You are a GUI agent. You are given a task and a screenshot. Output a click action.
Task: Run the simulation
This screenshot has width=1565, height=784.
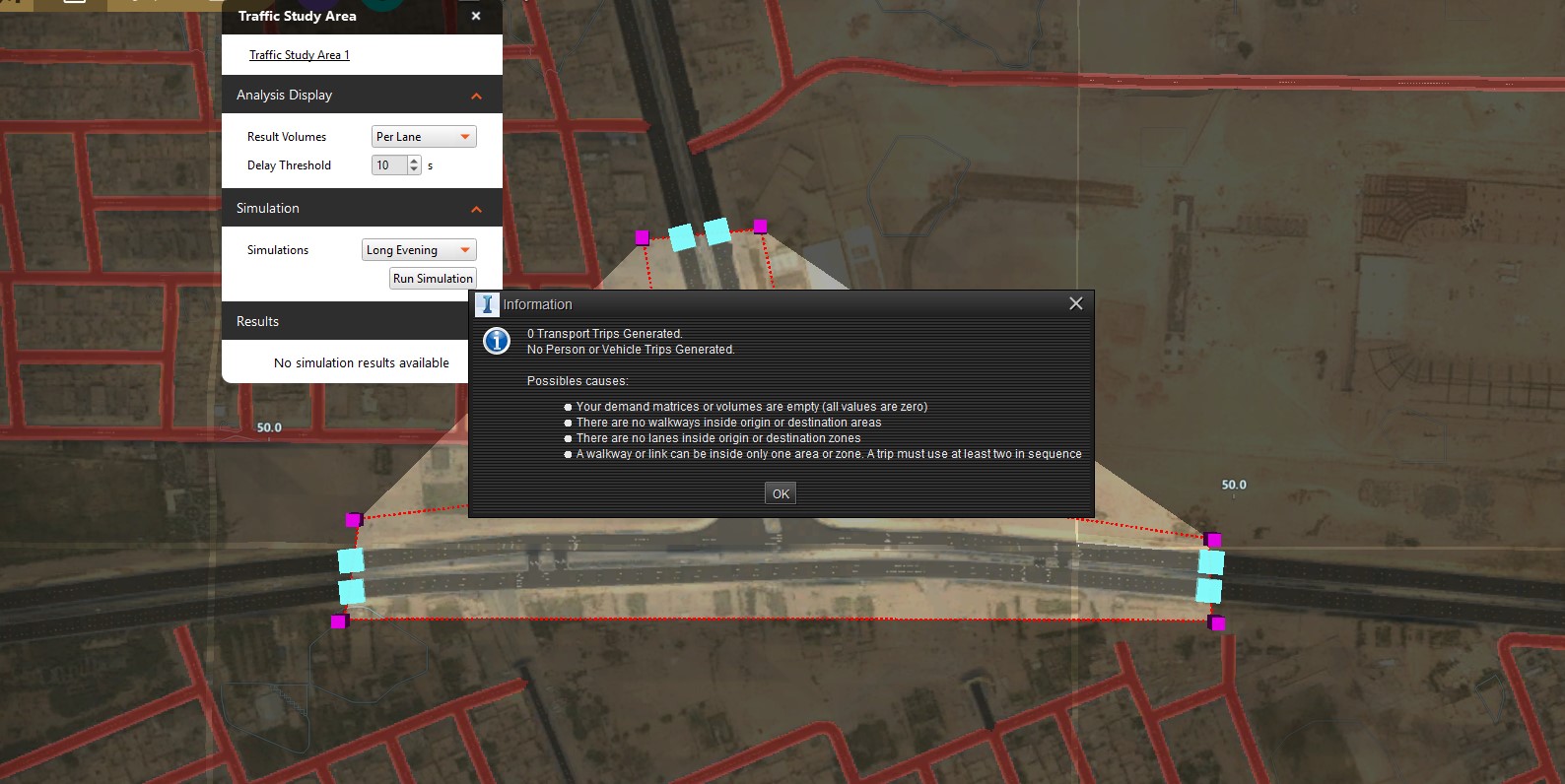pos(433,279)
